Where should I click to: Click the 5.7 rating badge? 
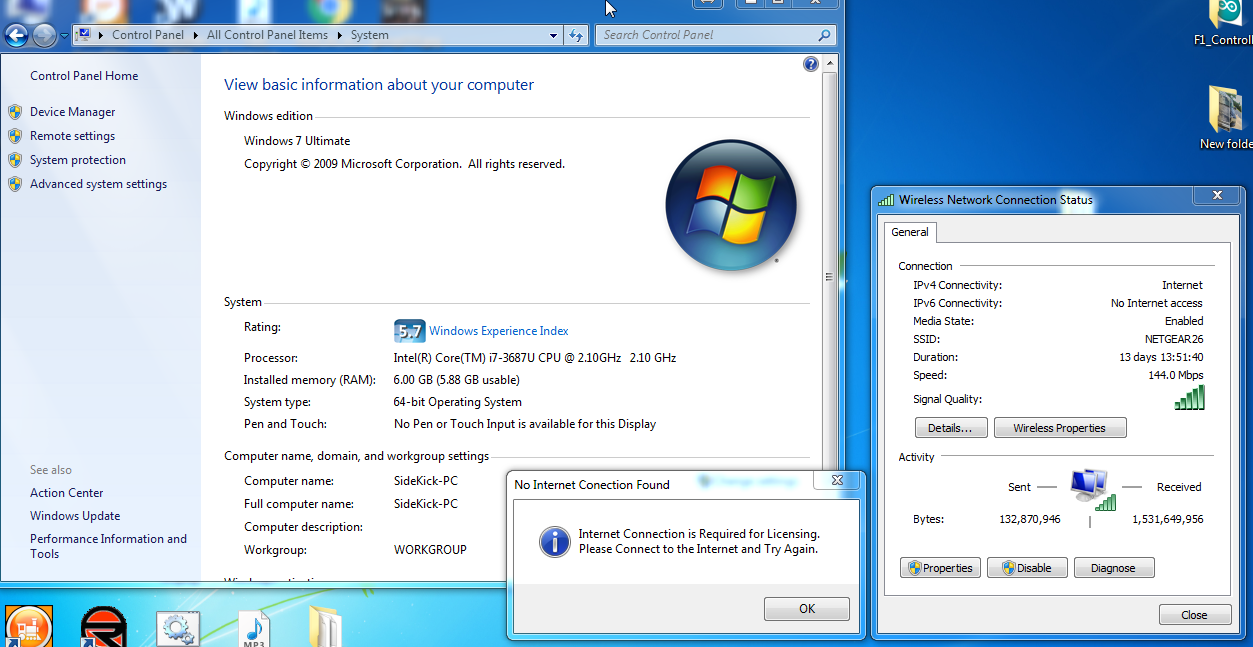tap(410, 331)
